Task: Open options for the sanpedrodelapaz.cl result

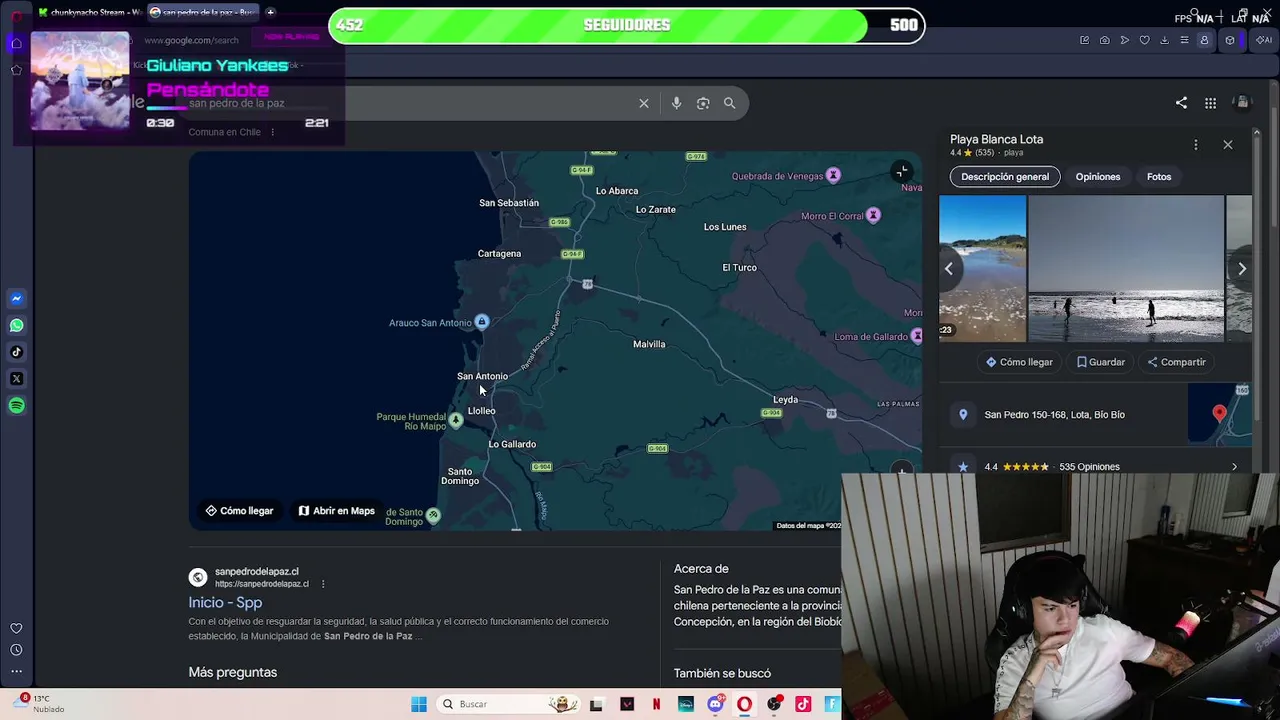Action: click(x=323, y=584)
